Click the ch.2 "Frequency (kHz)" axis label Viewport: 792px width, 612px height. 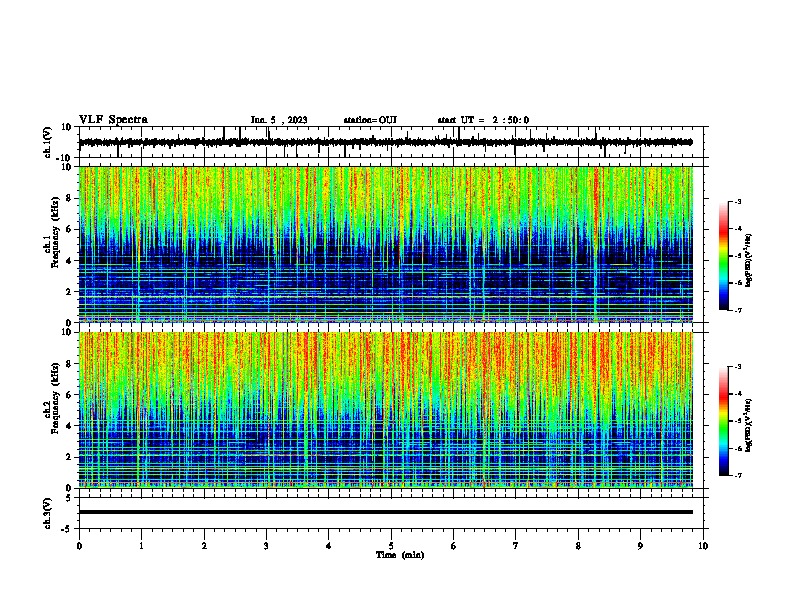pyautogui.click(x=55, y=398)
